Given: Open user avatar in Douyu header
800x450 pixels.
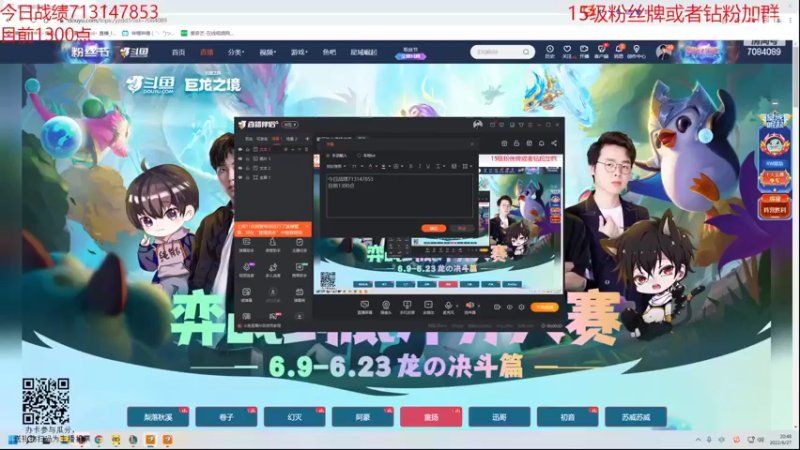Looking at the screenshot, I should pyautogui.click(x=663, y=52).
